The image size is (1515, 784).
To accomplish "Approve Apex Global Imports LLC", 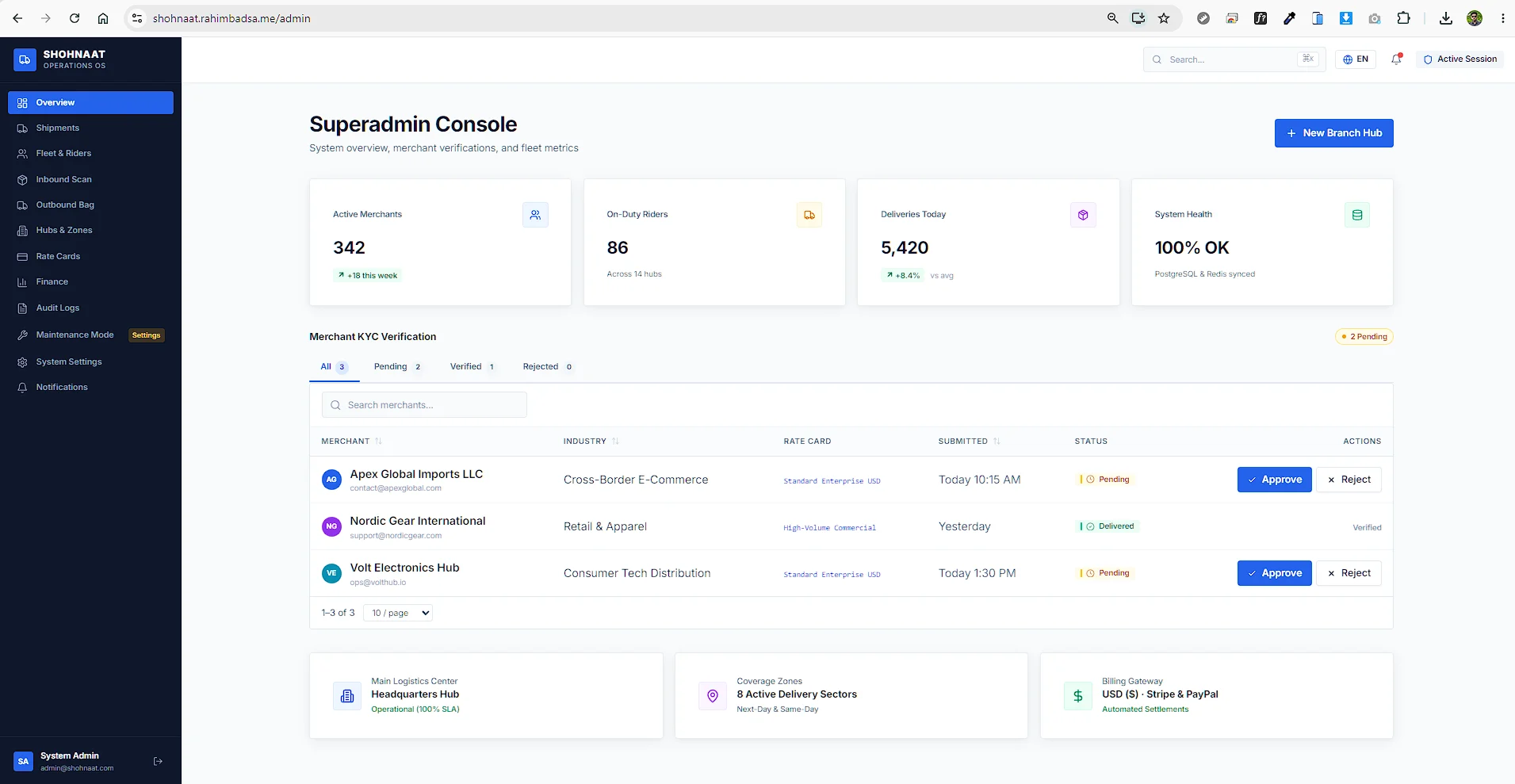I will tap(1274, 480).
